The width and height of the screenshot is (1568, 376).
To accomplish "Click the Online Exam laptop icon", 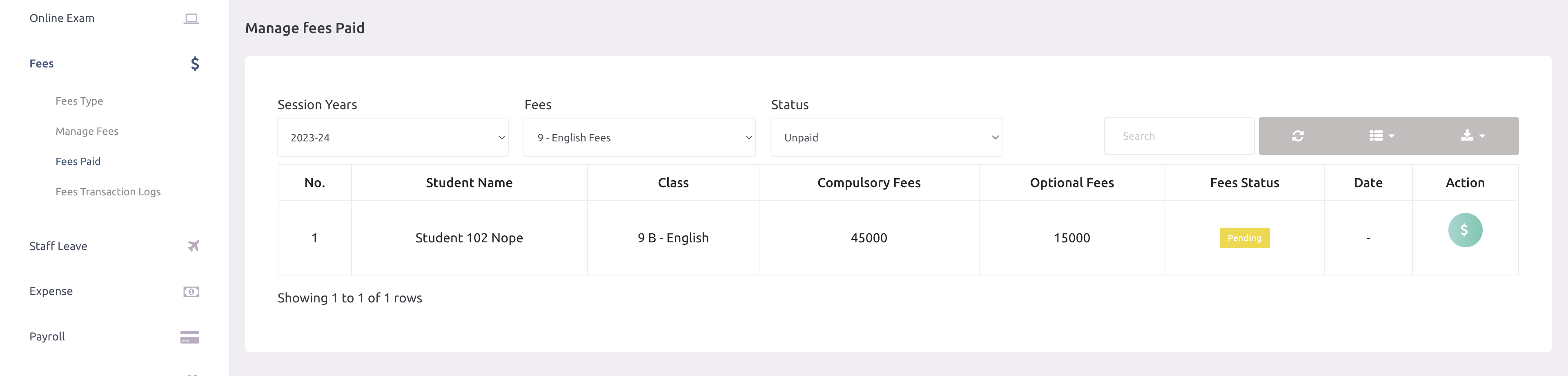I will [191, 18].
